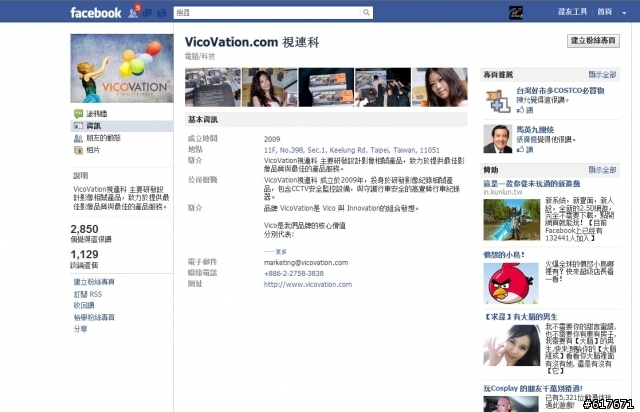The height and width of the screenshot is (412, 640).
Task: Click the search input field
Action: point(267,12)
